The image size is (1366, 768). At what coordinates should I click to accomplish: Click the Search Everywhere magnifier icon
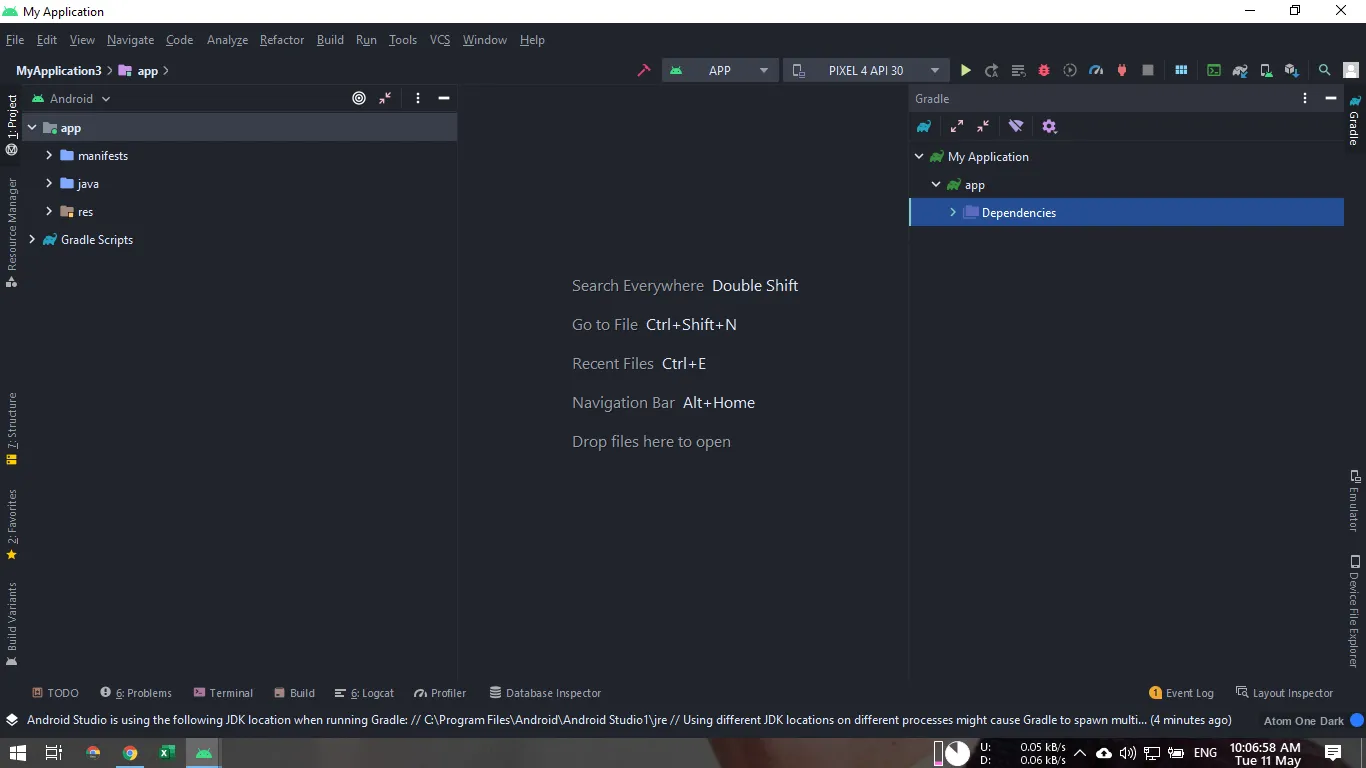click(1325, 70)
